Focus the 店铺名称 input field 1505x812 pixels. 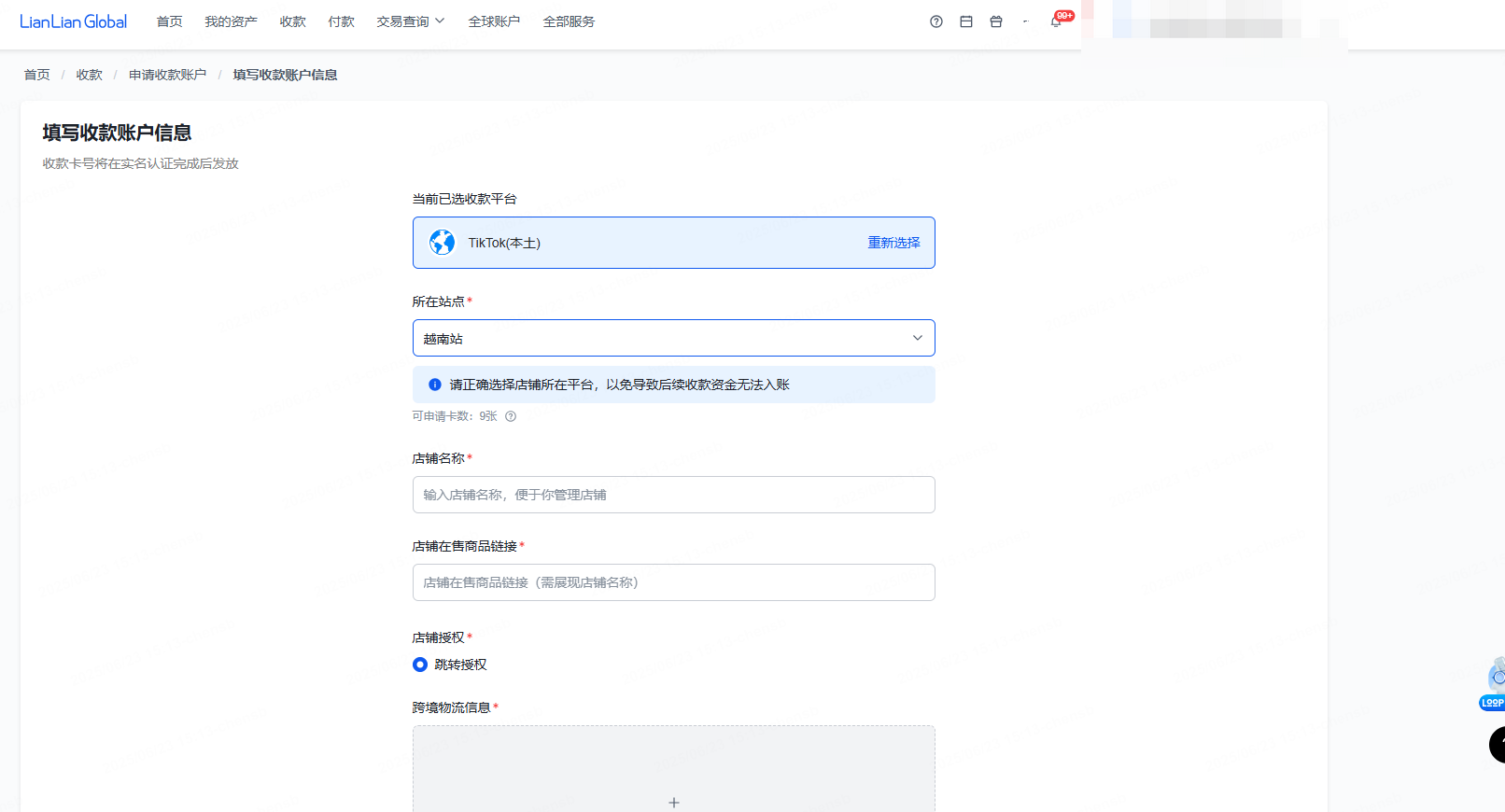tap(673, 495)
